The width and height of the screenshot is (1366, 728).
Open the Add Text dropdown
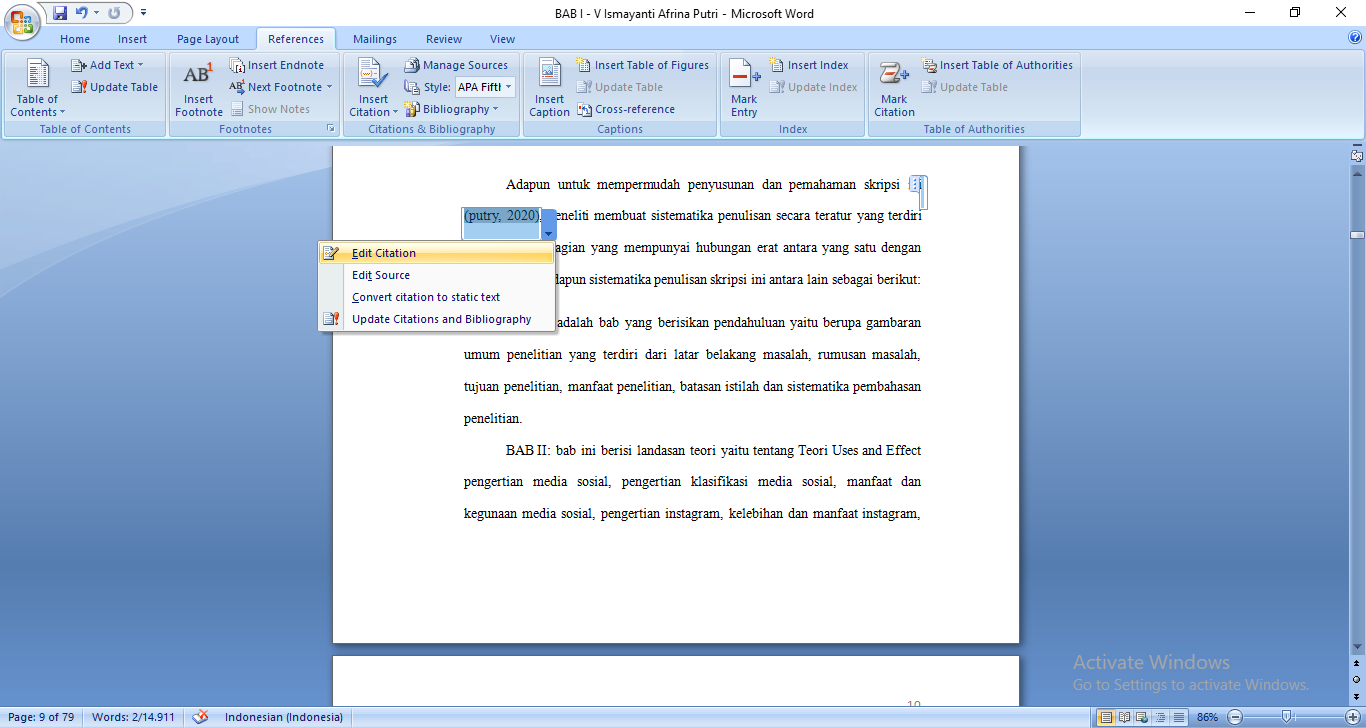point(107,65)
